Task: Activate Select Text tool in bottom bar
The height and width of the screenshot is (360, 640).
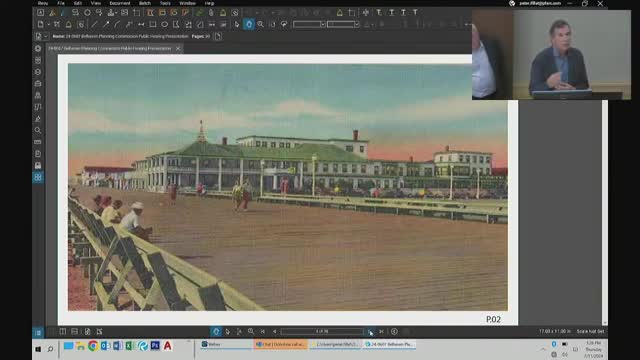Action: (239, 332)
